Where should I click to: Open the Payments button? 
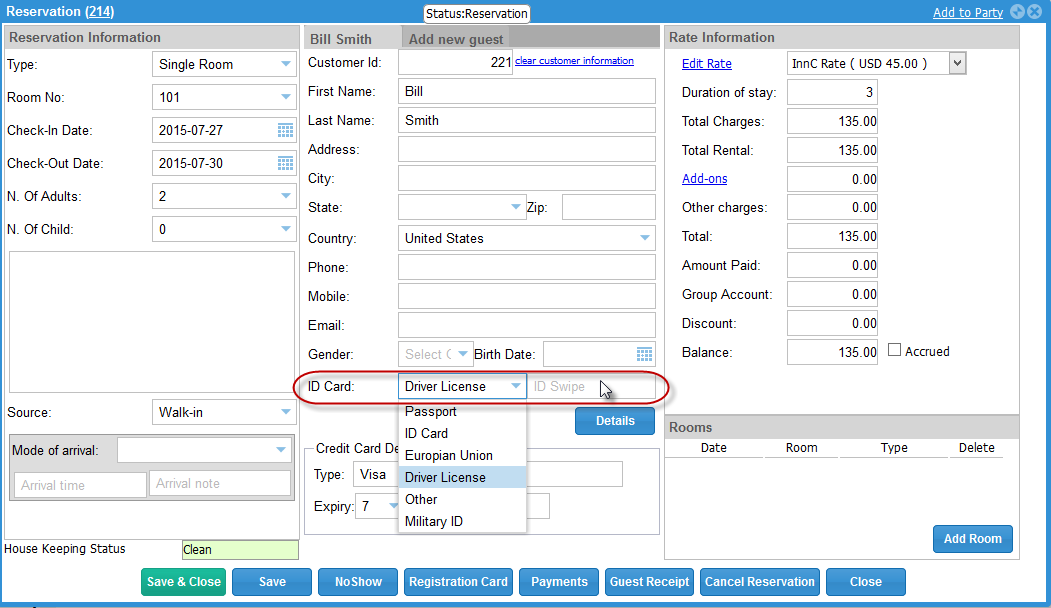pos(559,582)
